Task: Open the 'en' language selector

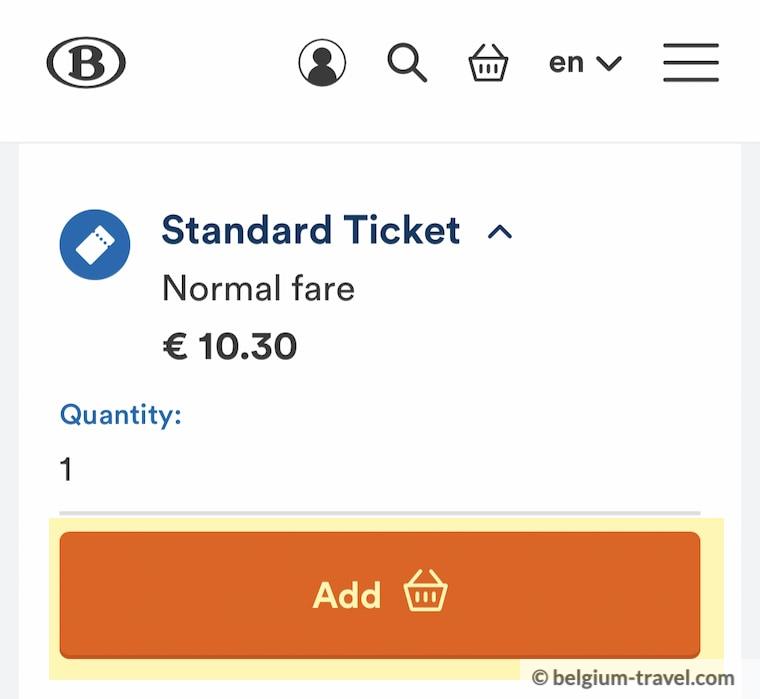Action: tap(566, 63)
